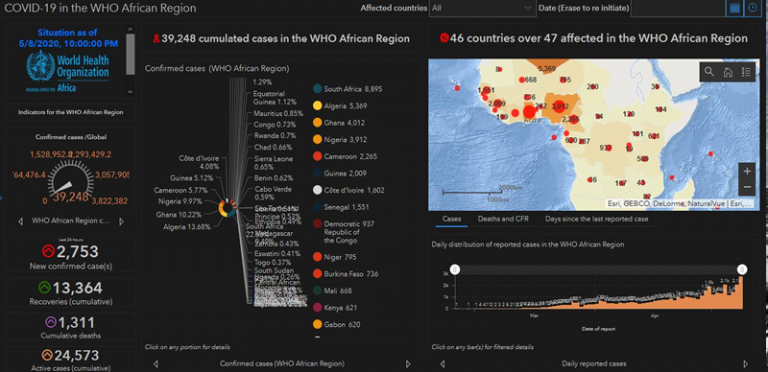The image size is (768, 372).
Task: Select the Cases tab
Action: (451, 219)
